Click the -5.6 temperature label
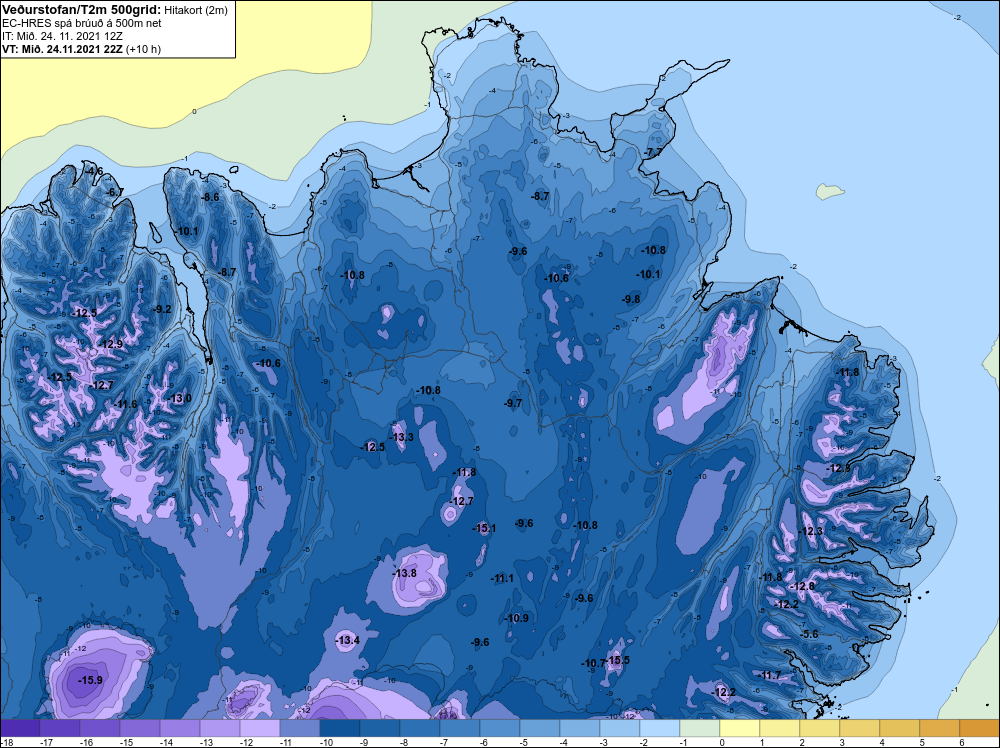Screen dimensions: 1000x748 (809, 634)
